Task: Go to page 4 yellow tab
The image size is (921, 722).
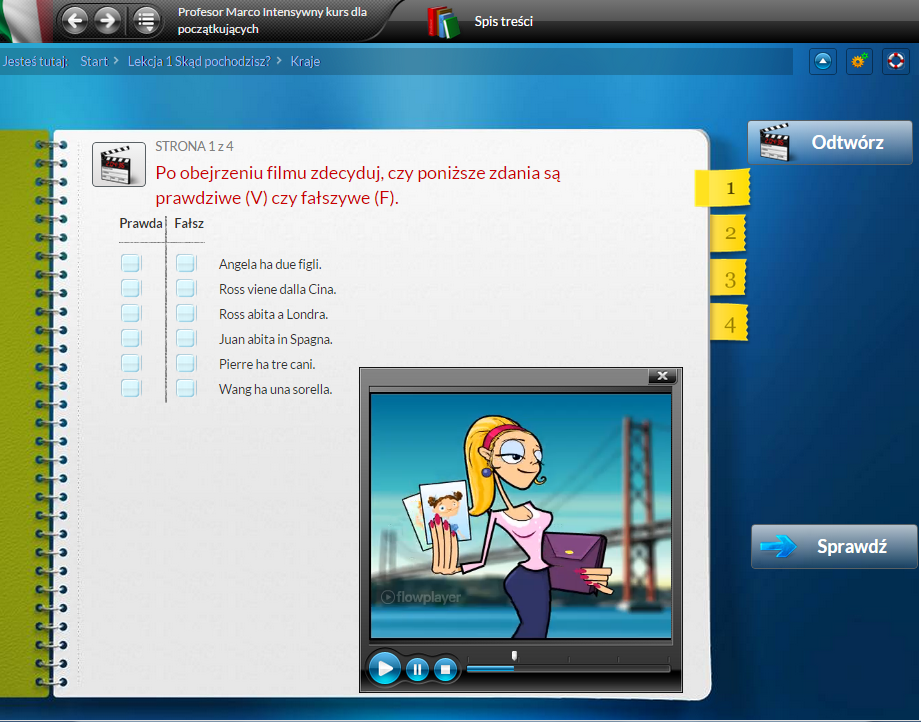Action: click(x=729, y=324)
